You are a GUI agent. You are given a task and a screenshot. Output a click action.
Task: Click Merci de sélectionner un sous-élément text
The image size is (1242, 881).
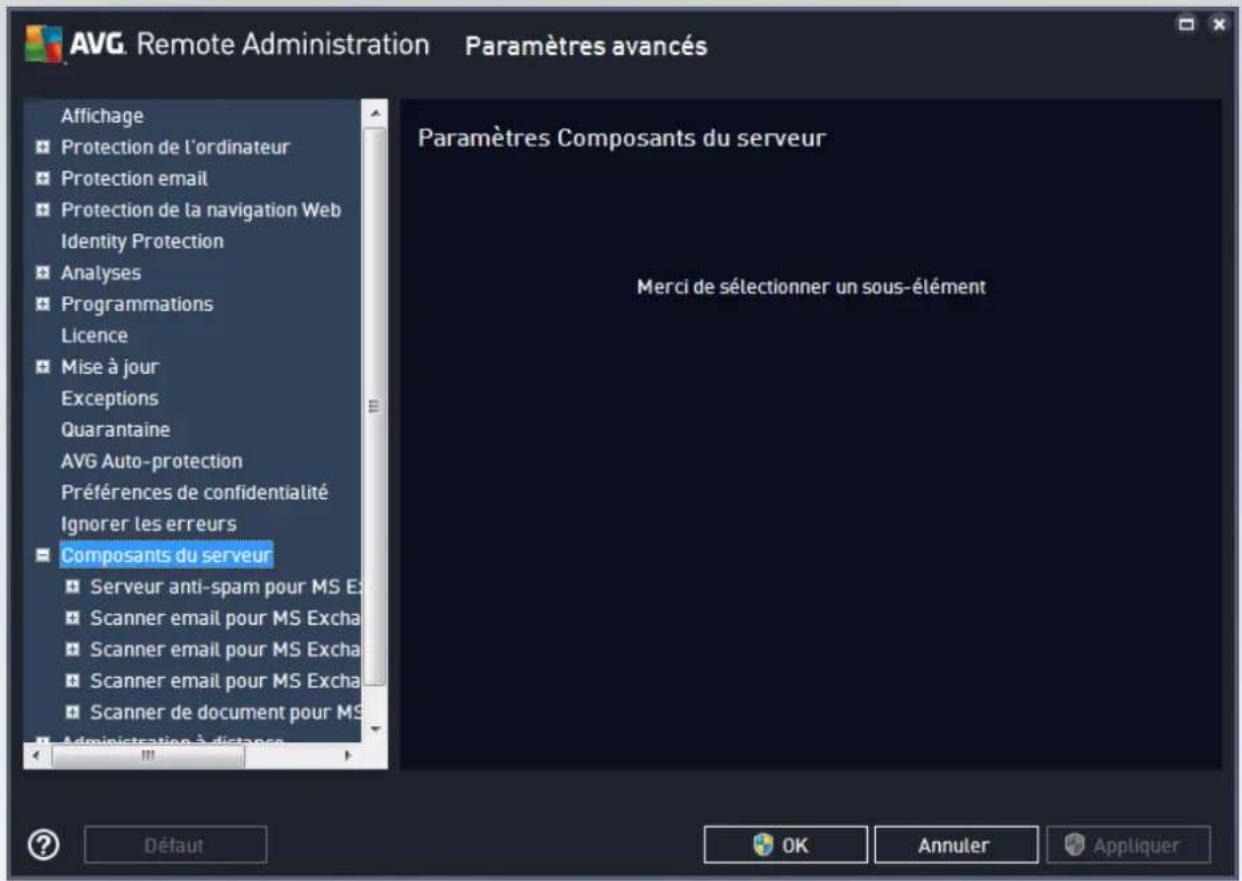tap(811, 287)
